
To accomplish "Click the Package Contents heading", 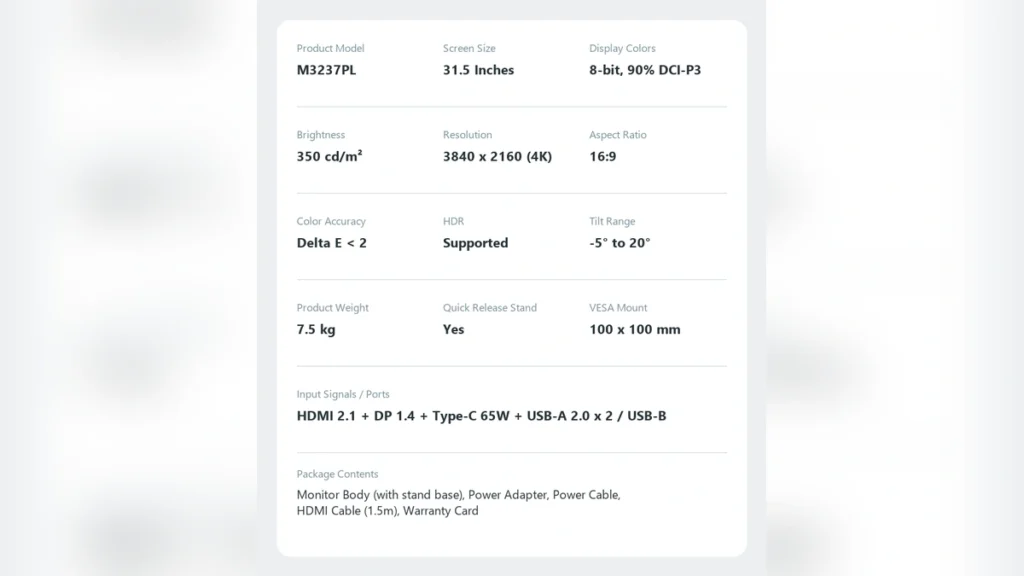I will coord(337,474).
